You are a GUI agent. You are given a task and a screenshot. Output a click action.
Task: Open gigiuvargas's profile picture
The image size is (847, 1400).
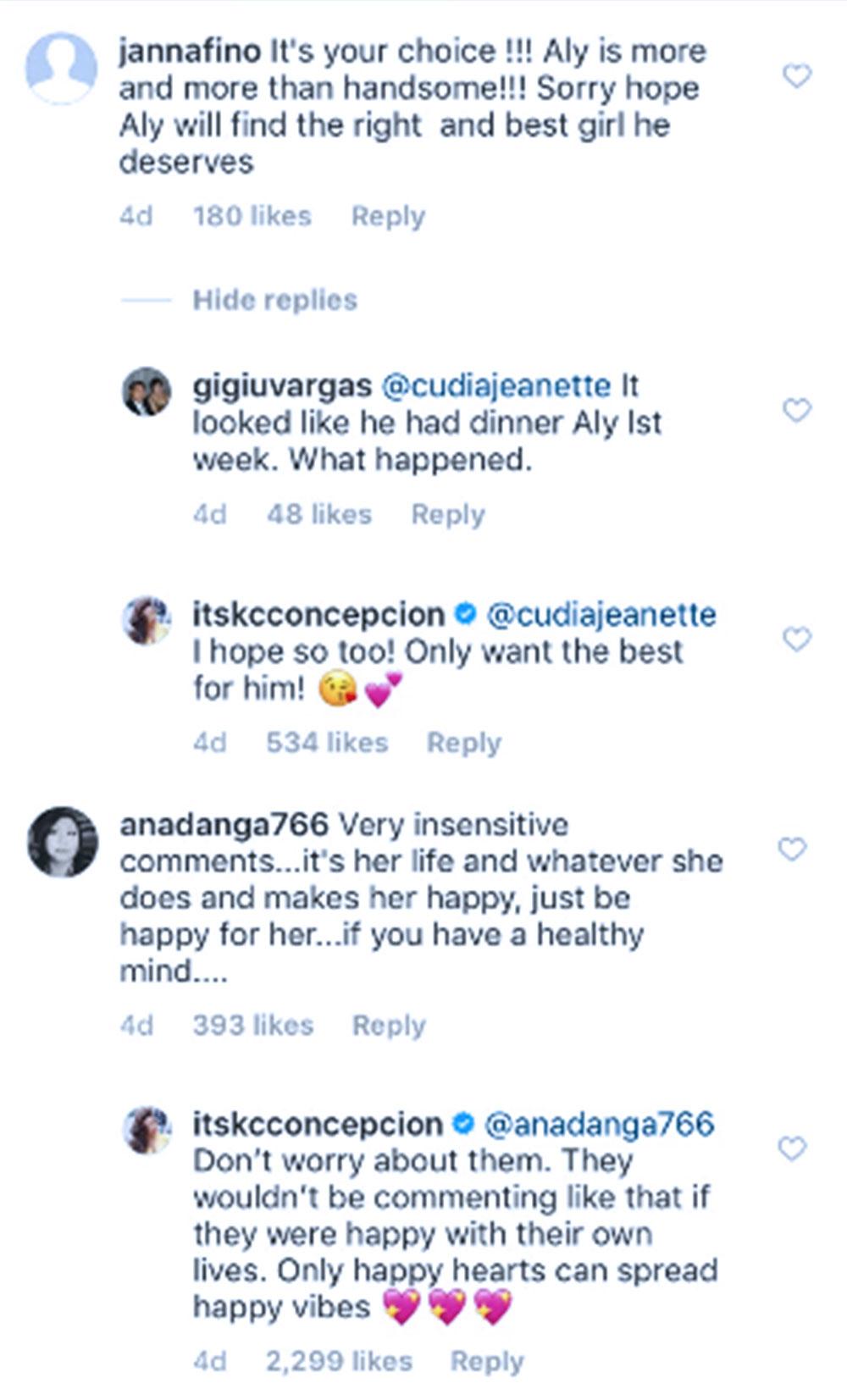click(147, 391)
